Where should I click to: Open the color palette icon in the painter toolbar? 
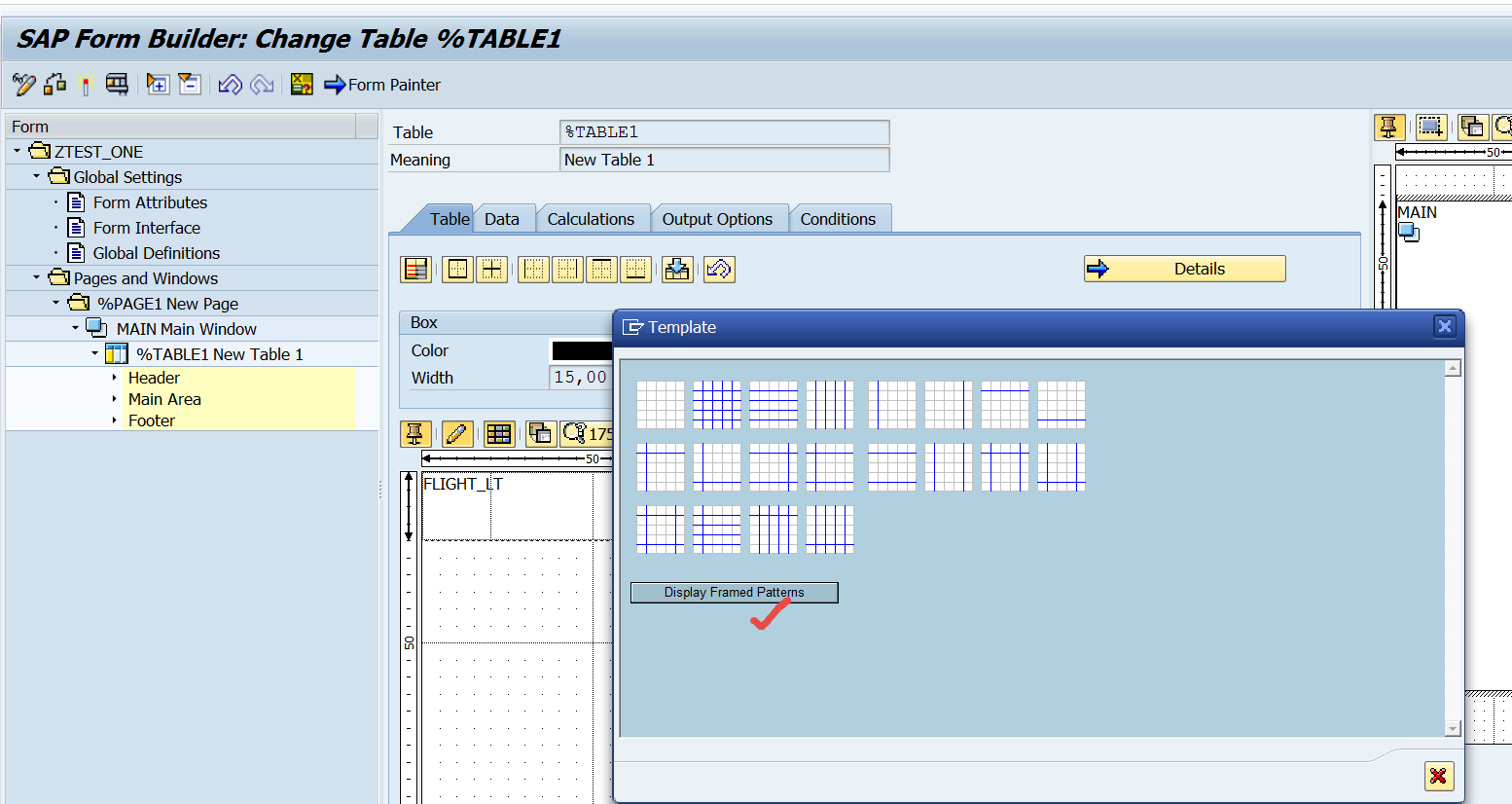[498, 434]
